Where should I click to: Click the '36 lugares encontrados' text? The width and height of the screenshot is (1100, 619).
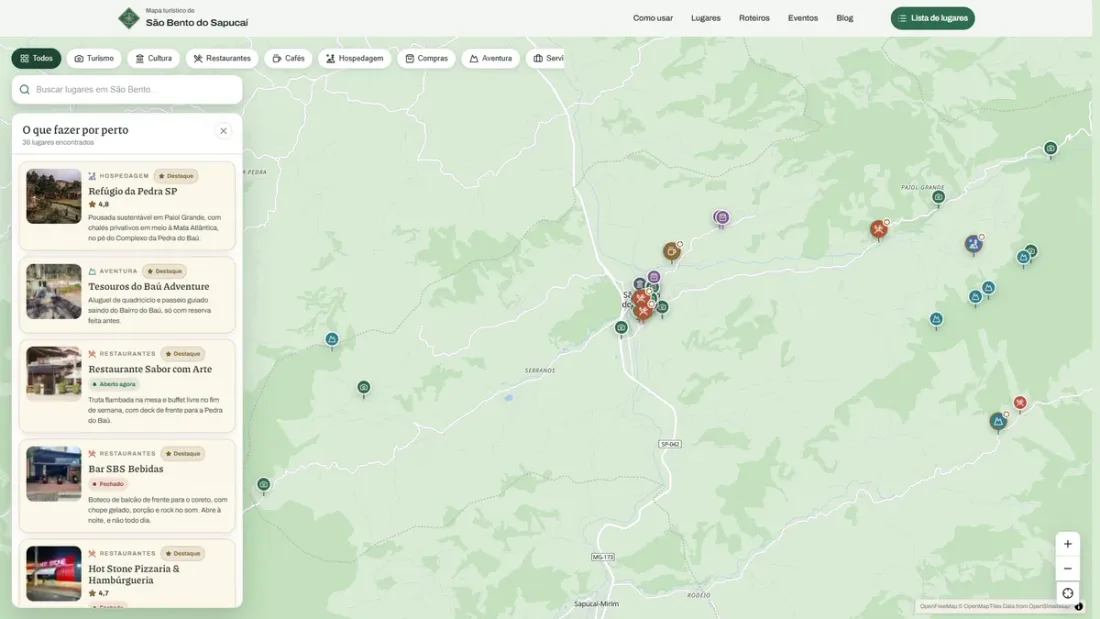(x=58, y=142)
